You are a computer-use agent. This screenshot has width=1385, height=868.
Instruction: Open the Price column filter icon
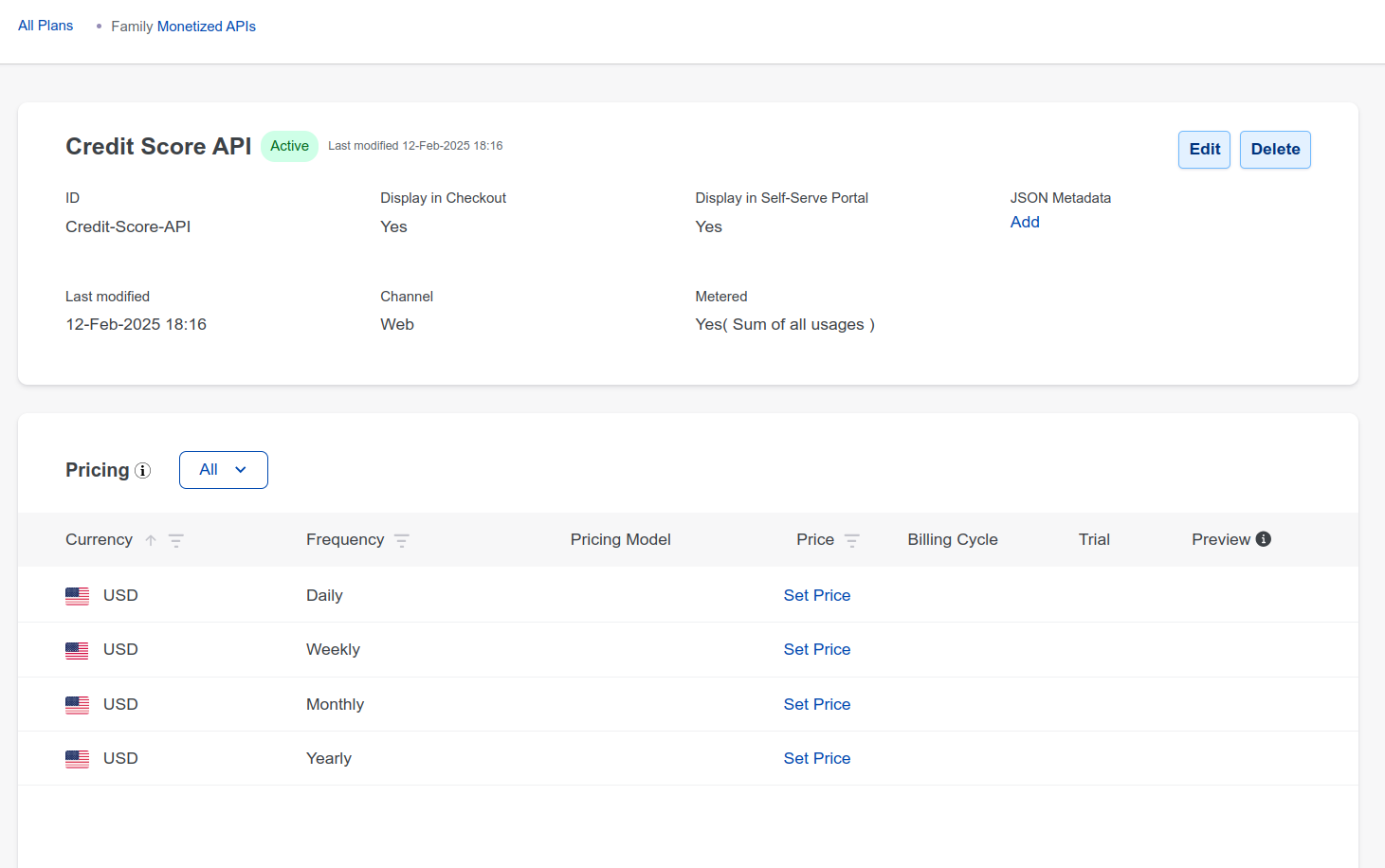click(852, 540)
